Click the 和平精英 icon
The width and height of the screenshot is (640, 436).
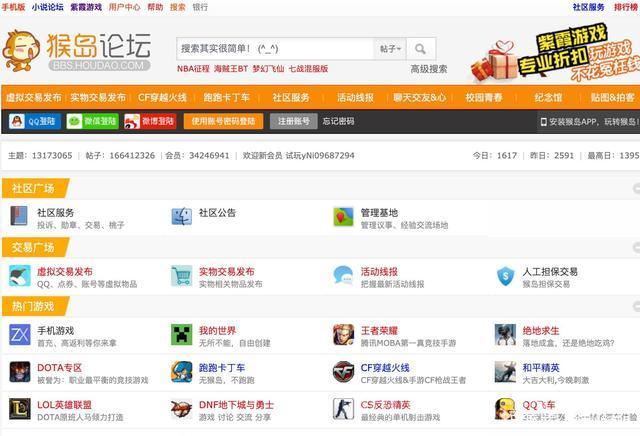pos(505,372)
